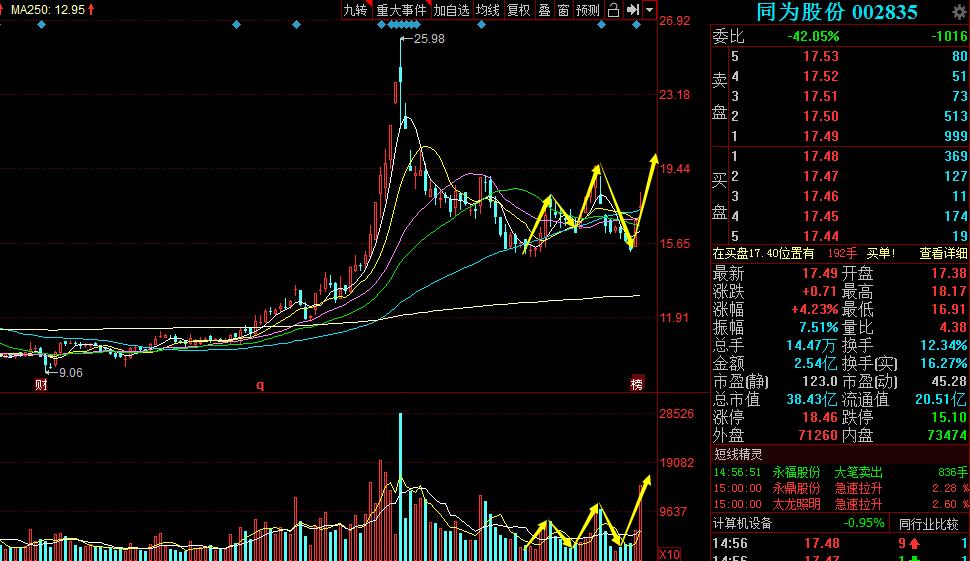
Task: Click the 在买盘17.40位置有 notice text
Action: (763, 253)
